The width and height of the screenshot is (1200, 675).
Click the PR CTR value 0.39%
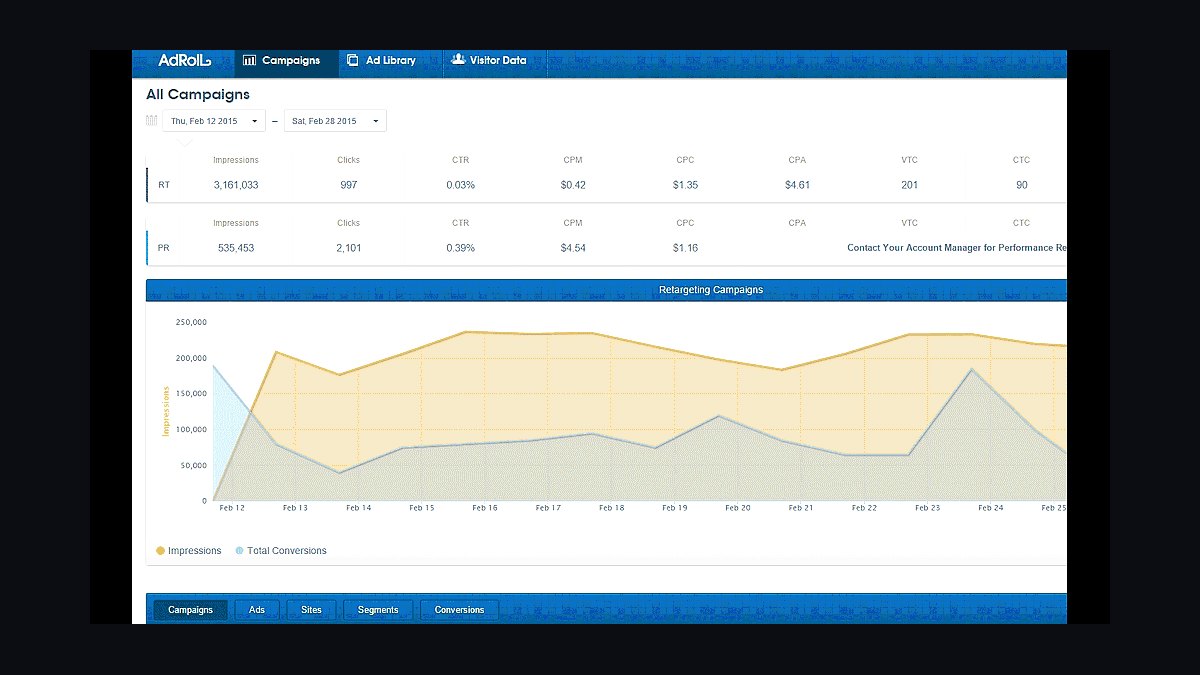click(x=461, y=248)
